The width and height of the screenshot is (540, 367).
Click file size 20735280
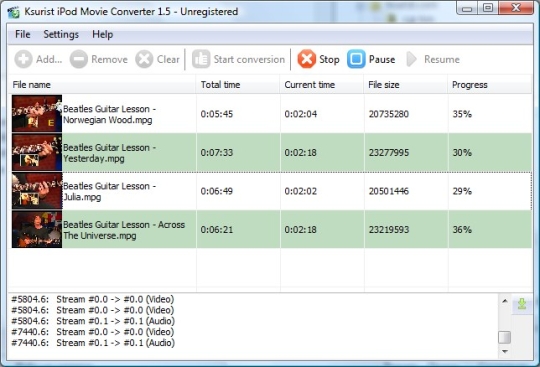[x=389, y=114]
